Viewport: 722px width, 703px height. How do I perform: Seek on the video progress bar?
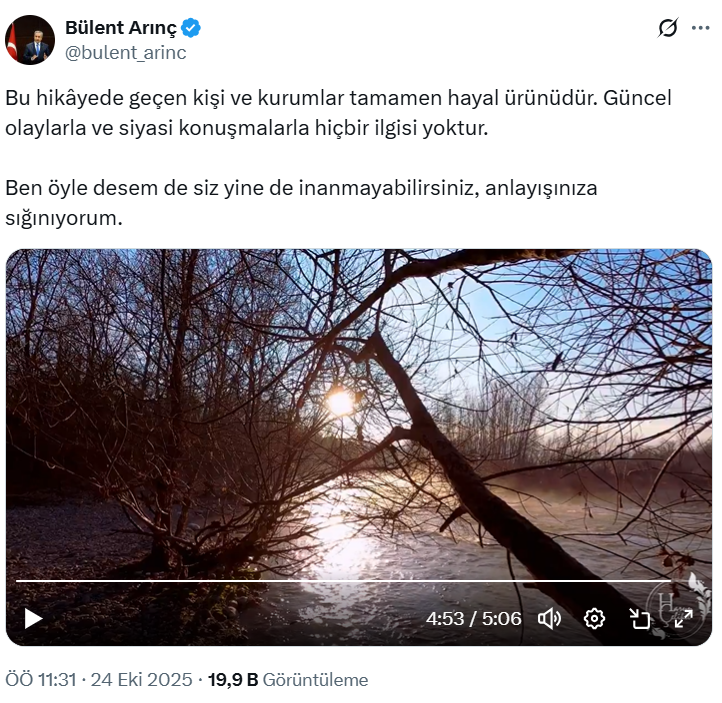pyautogui.click(x=343, y=581)
